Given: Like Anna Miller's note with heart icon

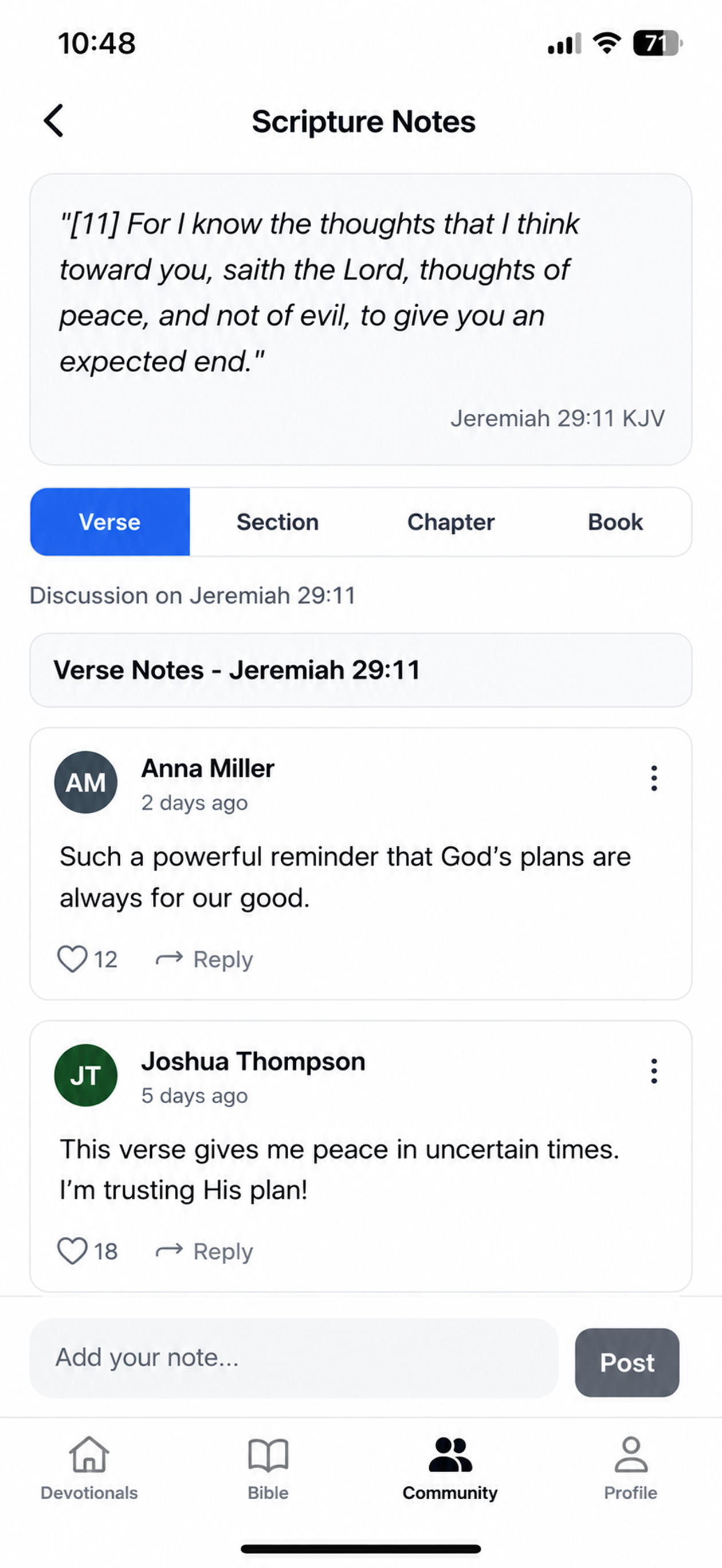Looking at the screenshot, I should point(72,959).
